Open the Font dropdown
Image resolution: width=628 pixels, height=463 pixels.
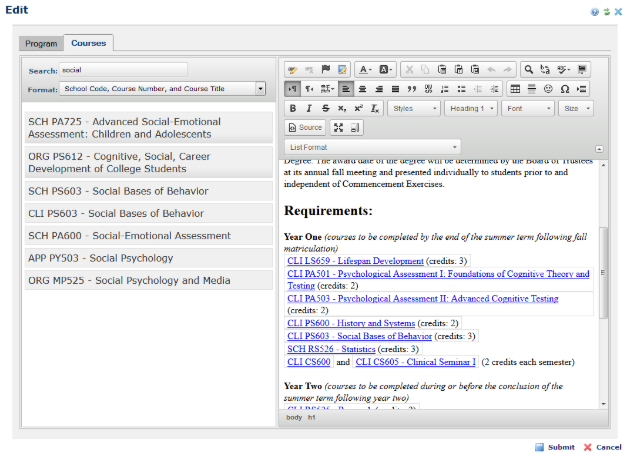pyautogui.click(x=528, y=109)
